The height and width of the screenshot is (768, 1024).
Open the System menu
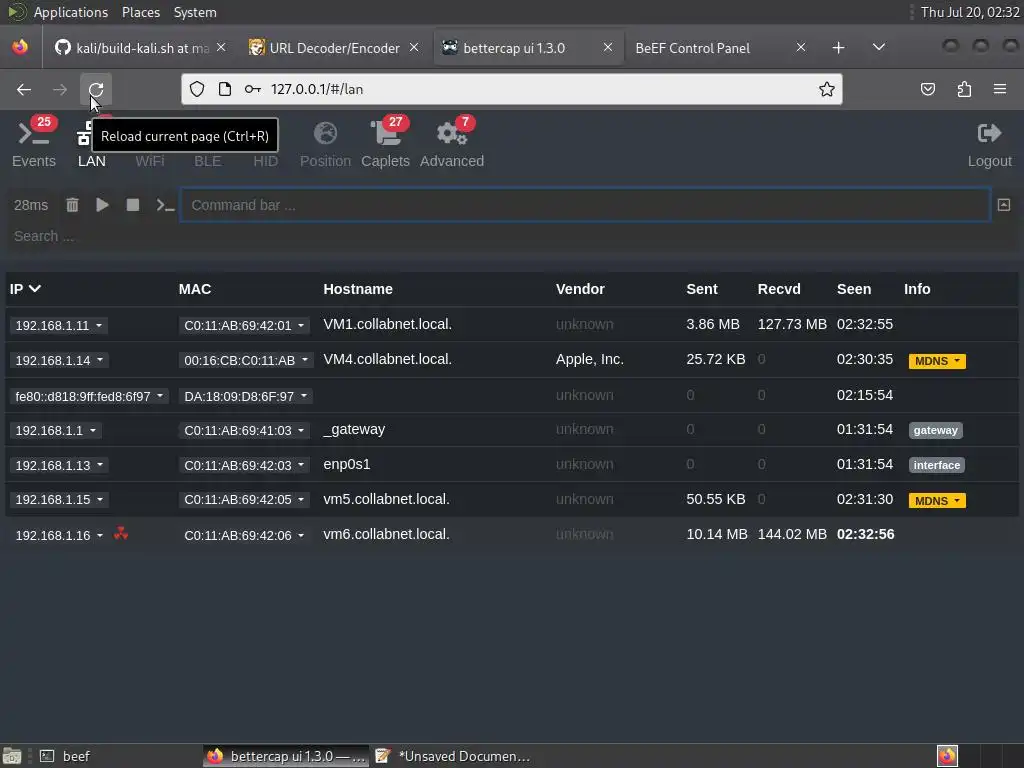(x=195, y=12)
